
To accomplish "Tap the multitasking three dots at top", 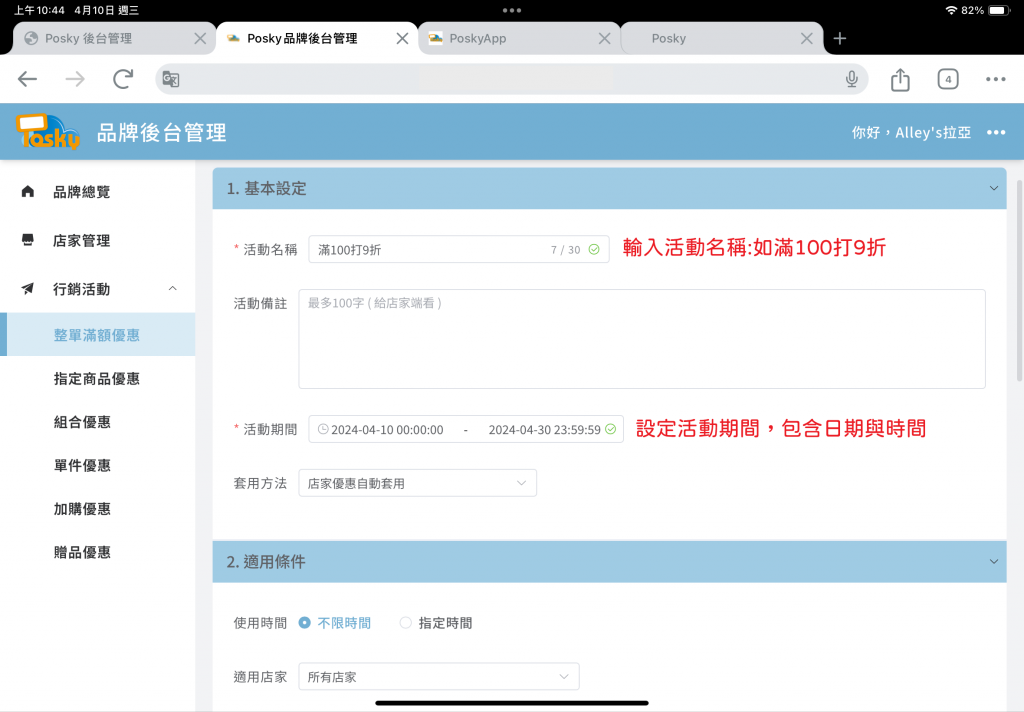I will click(x=512, y=10).
